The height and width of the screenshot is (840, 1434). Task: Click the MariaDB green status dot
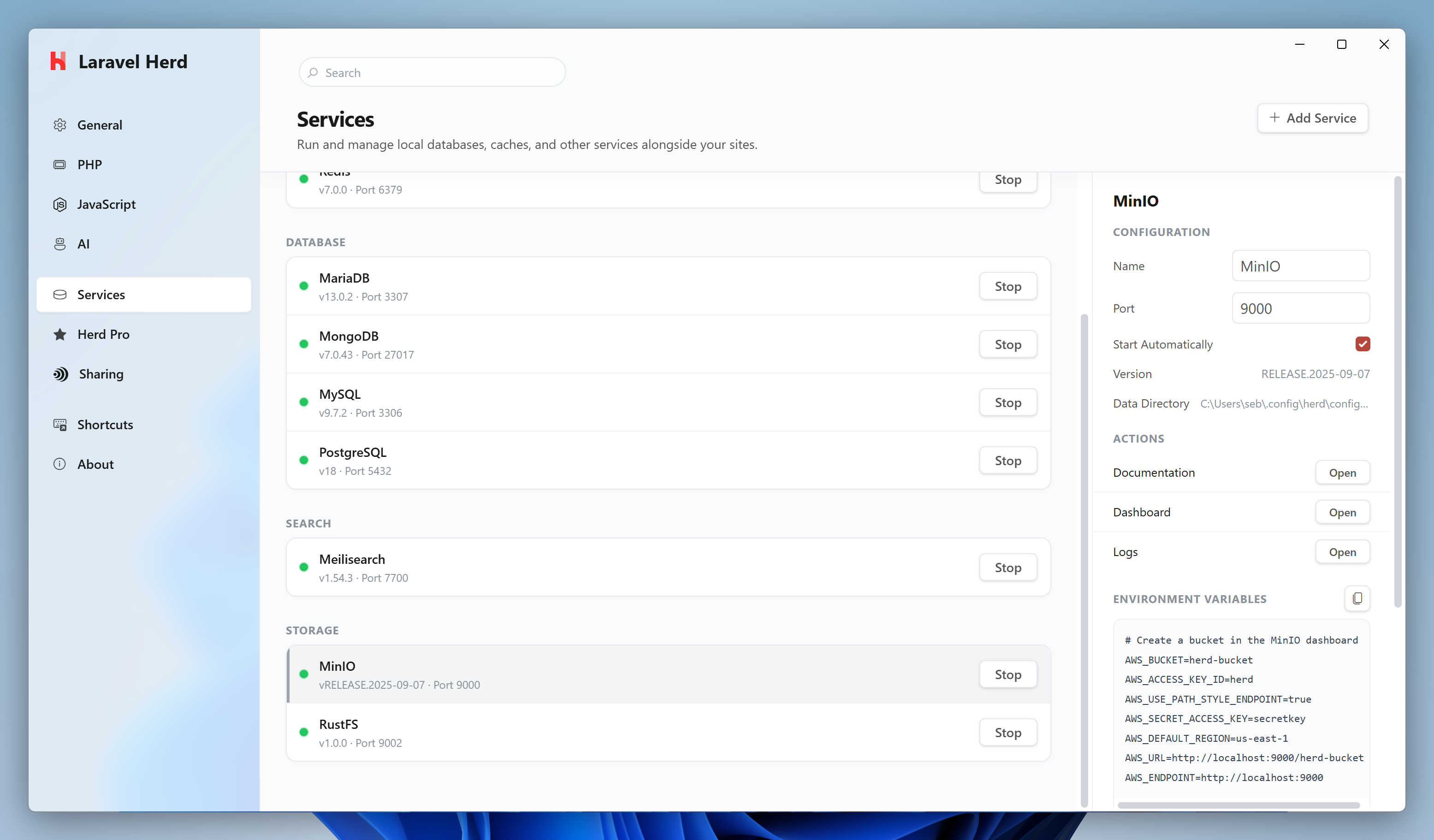(x=304, y=286)
